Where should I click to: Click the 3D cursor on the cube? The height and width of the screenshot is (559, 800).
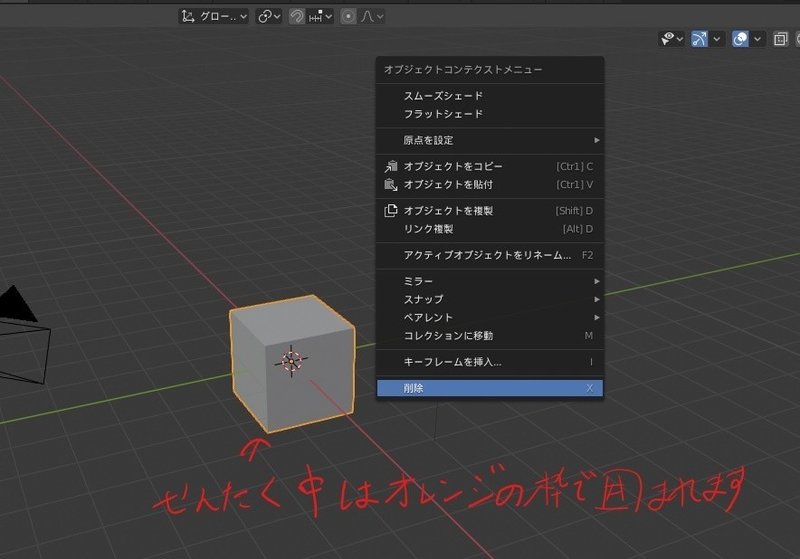291,361
